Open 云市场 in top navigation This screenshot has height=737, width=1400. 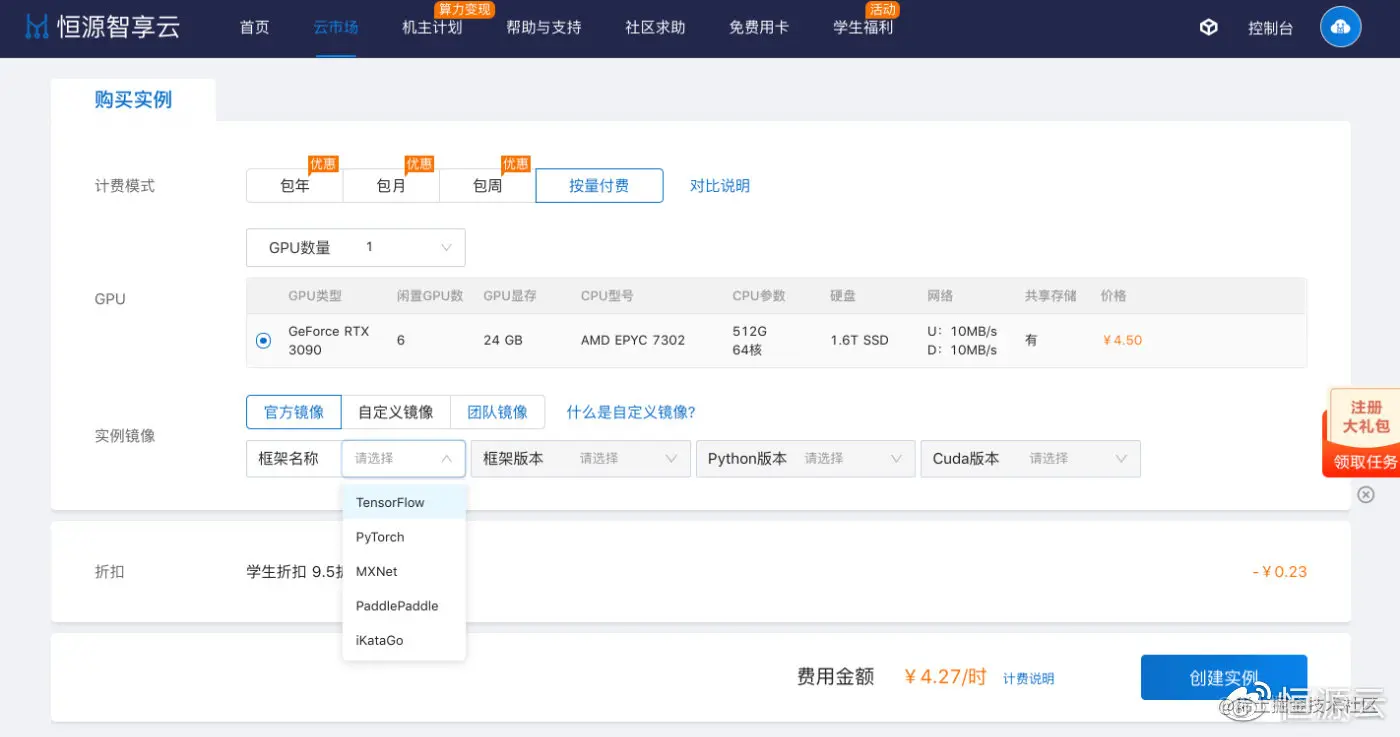pyautogui.click(x=336, y=28)
